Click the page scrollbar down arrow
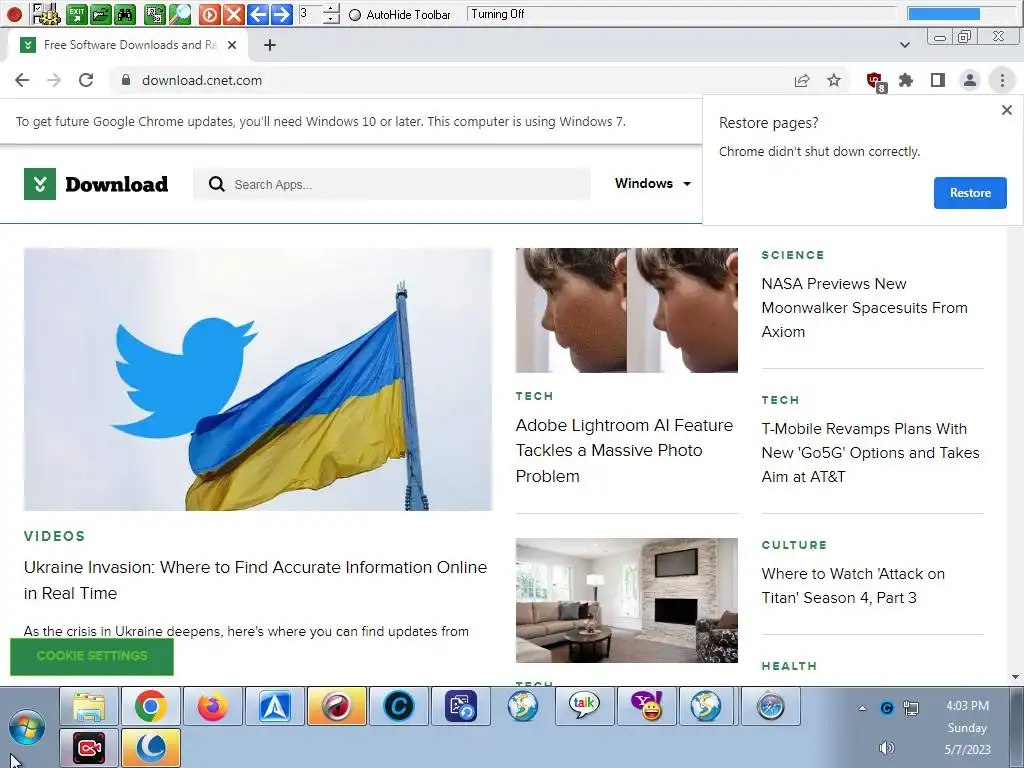This screenshot has width=1024, height=768. (x=1016, y=677)
